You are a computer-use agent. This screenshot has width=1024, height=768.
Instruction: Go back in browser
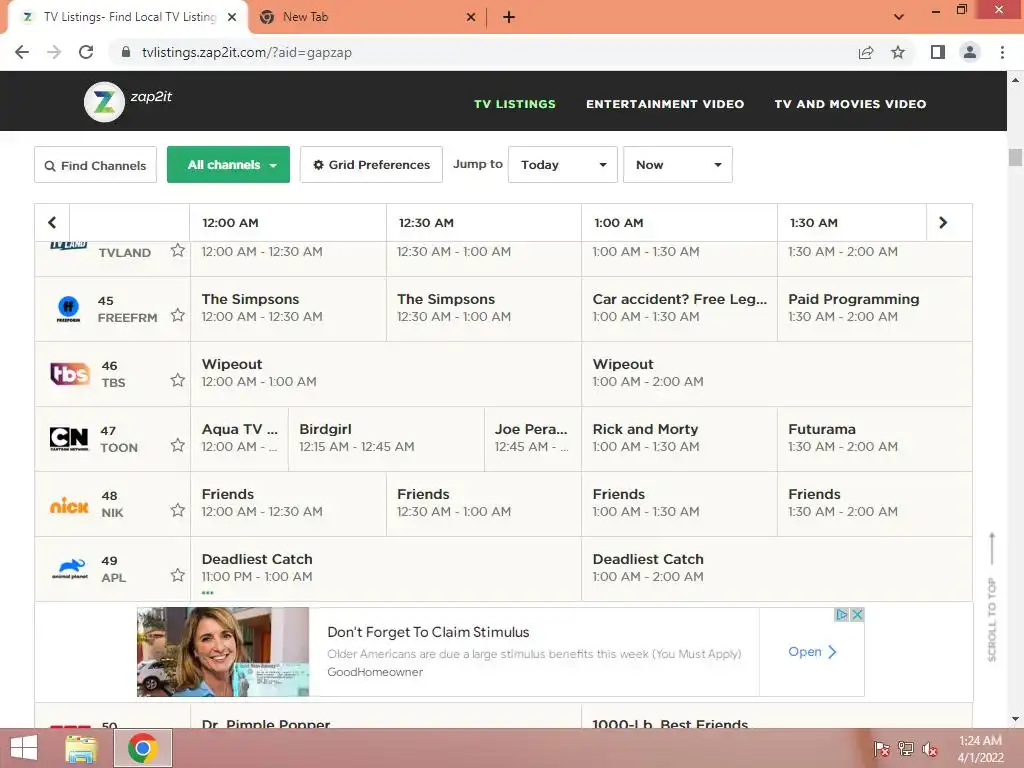click(22, 52)
